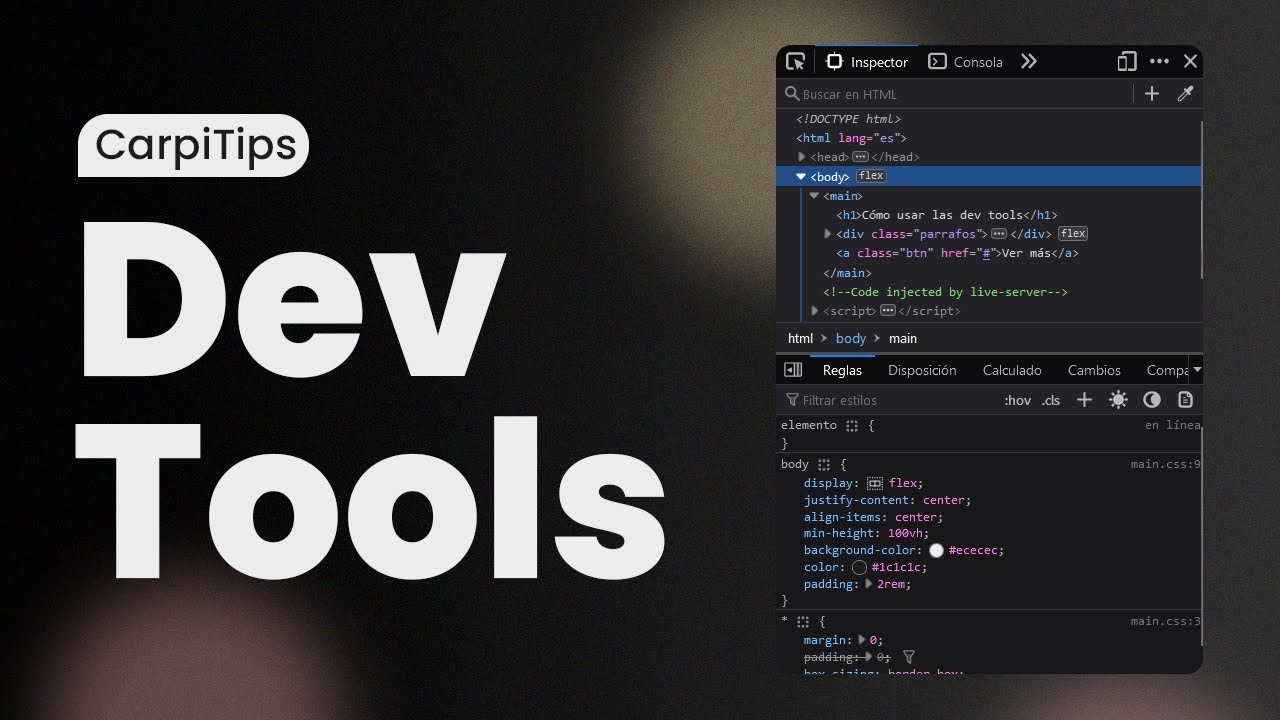This screenshot has height=720, width=1280.
Task: Switch to the Consola tab
Action: (966, 62)
